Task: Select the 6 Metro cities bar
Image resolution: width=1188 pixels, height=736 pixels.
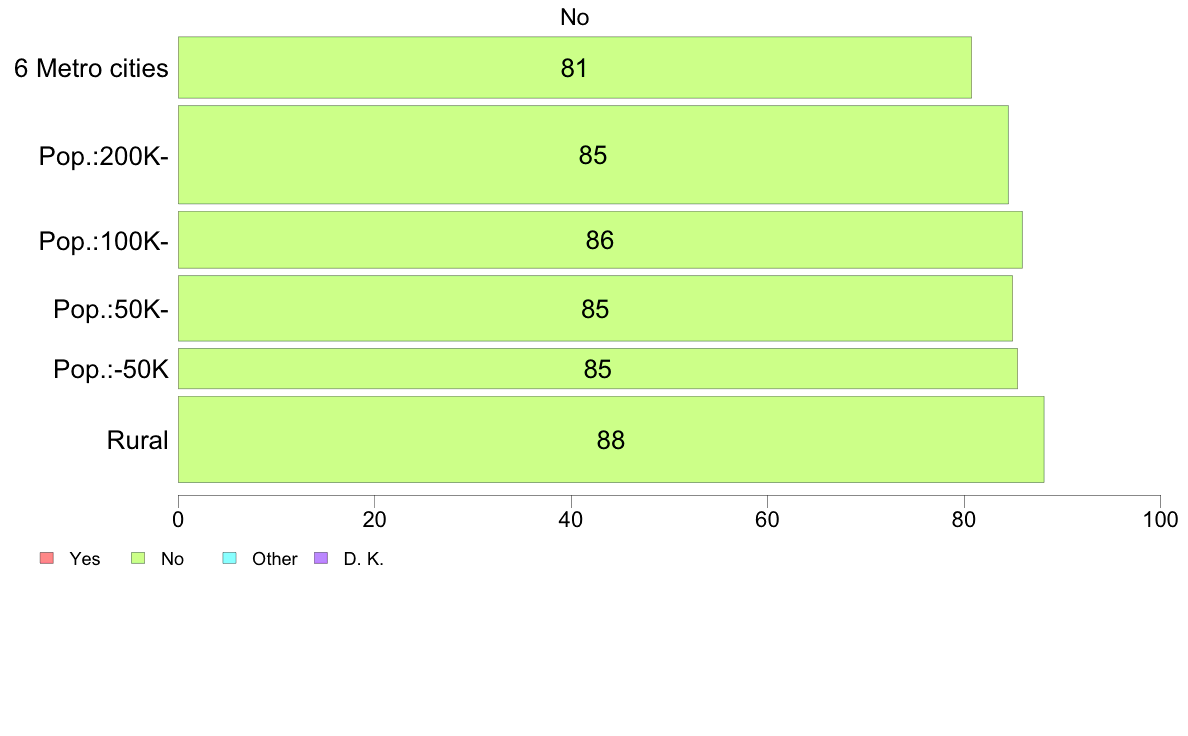Action: tap(575, 67)
